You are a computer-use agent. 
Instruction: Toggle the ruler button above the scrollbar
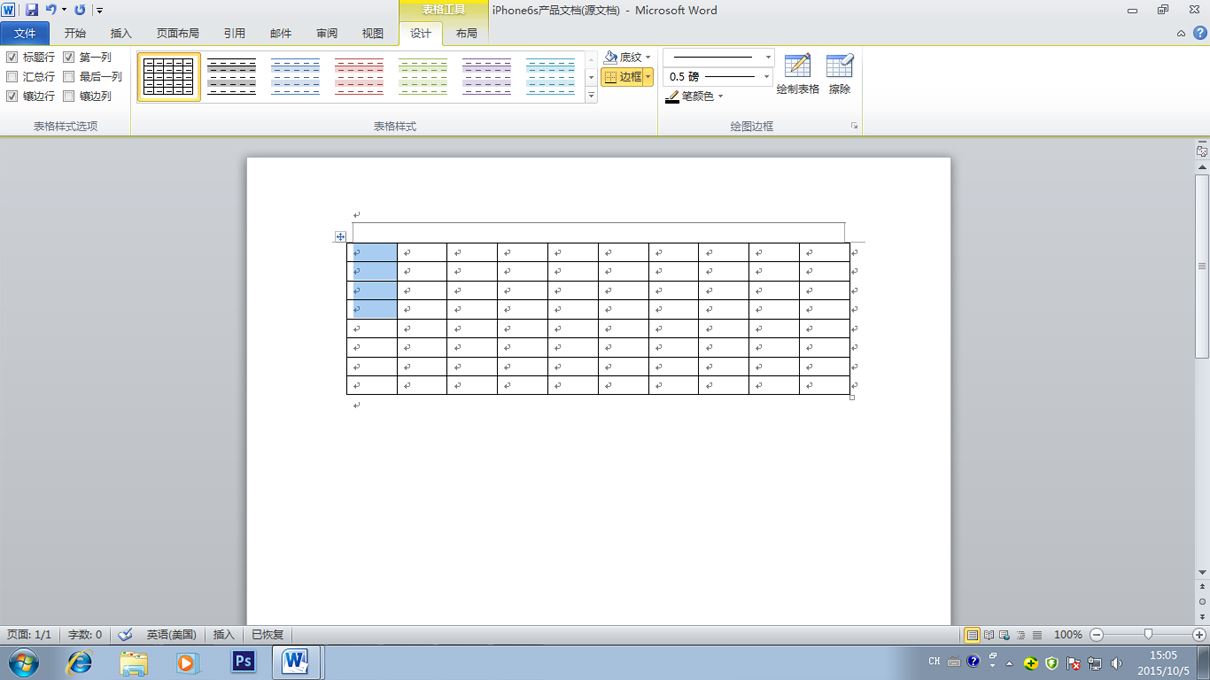(x=1202, y=151)
